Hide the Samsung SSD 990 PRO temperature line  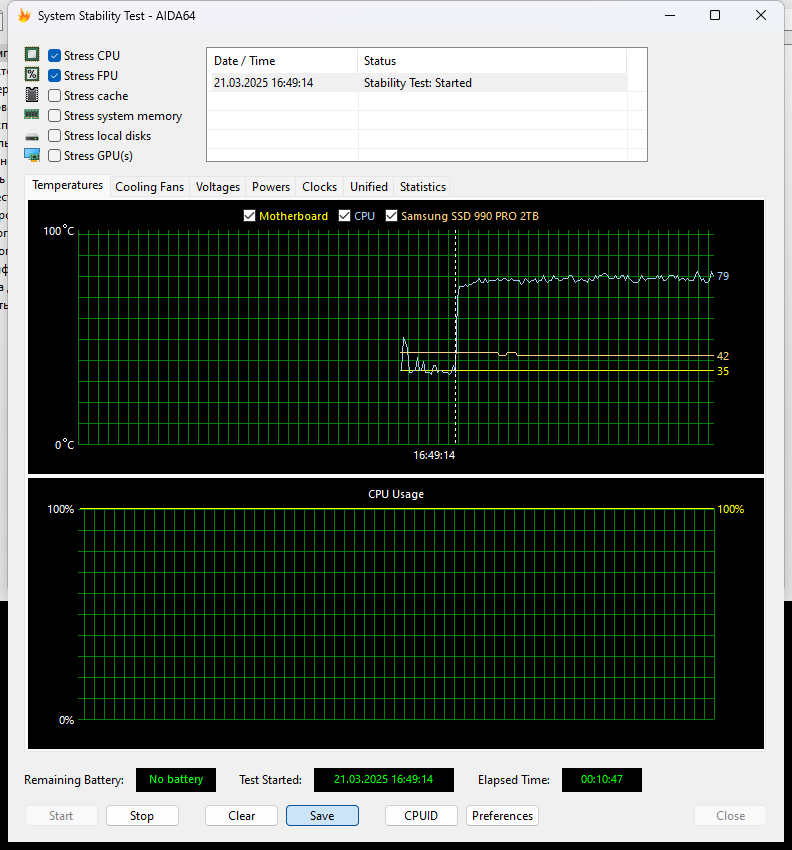[391, 216]
